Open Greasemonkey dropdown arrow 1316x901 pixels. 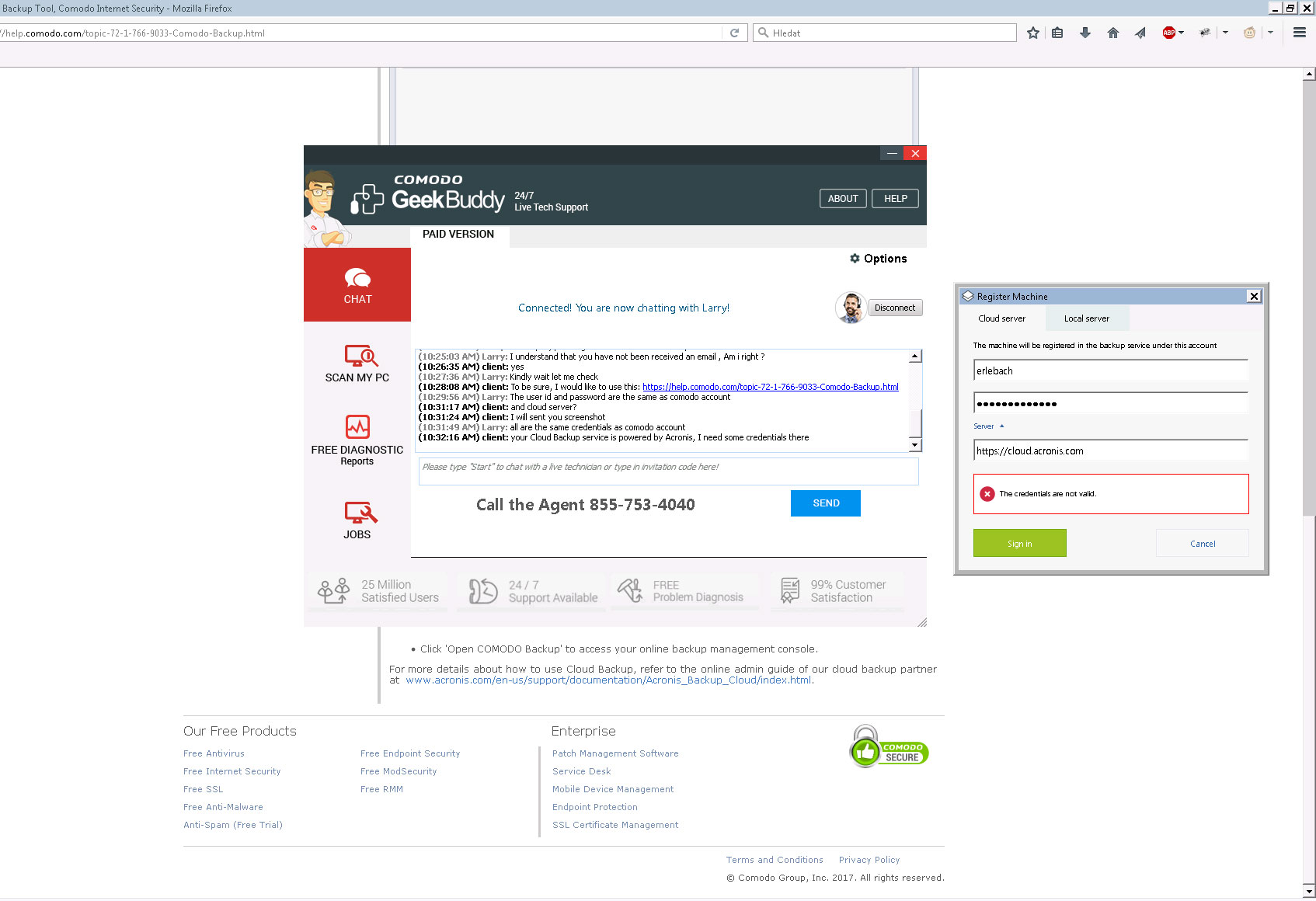1270,33
